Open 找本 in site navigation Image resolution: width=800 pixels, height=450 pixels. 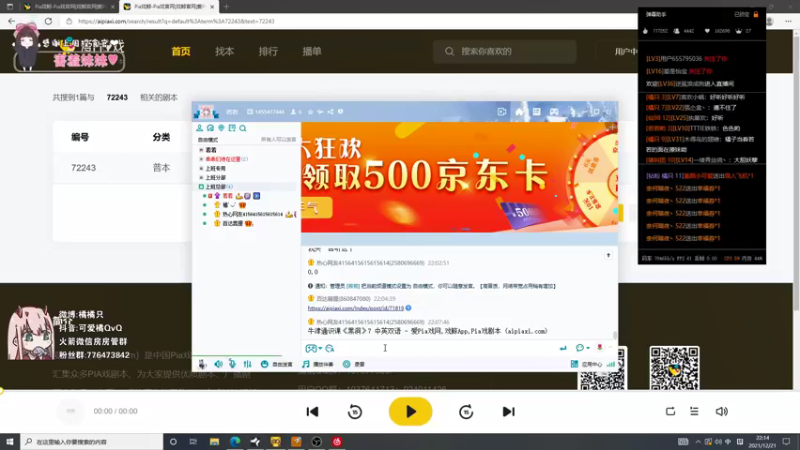(224, 52)
